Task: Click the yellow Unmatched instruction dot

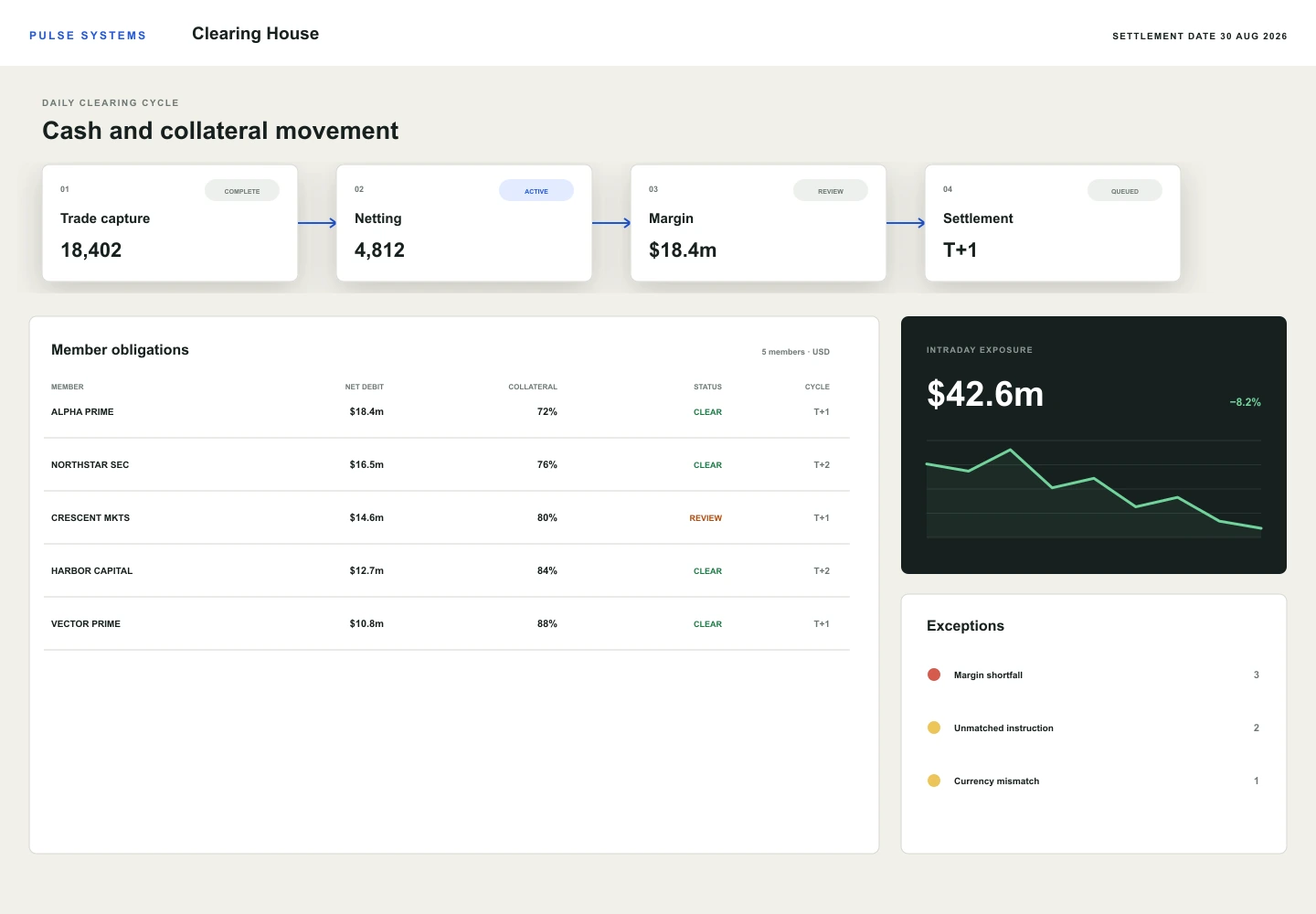Action: pyautogui.click(x=934, y=728)
